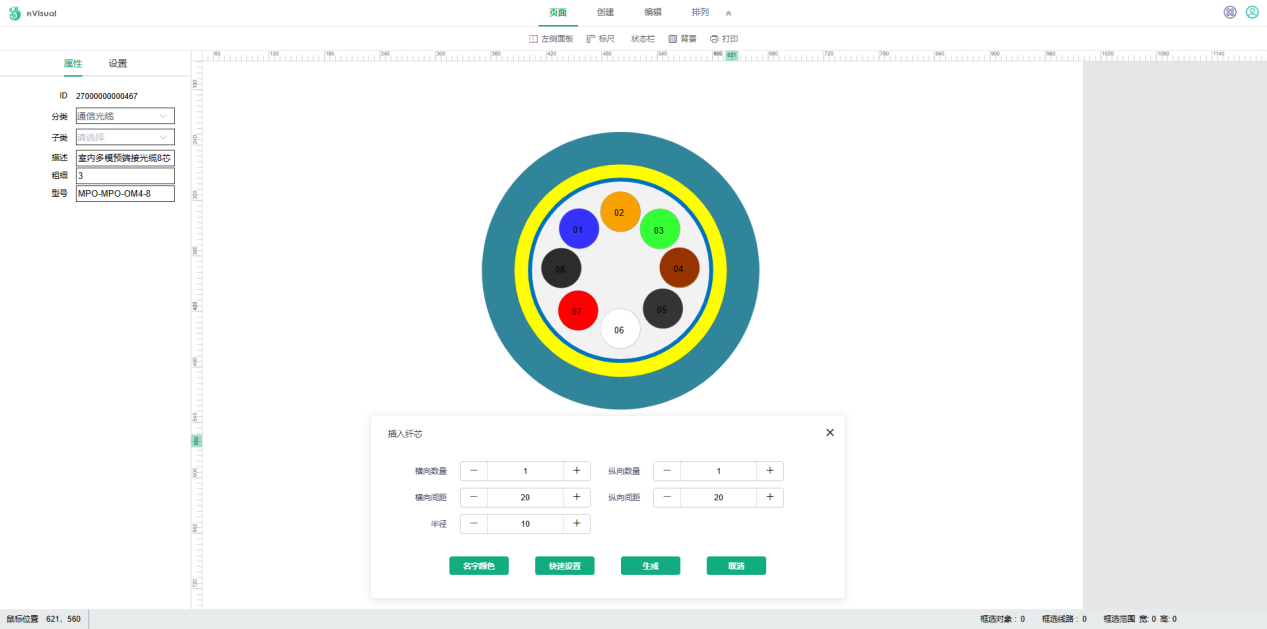
Task: Select black fiber core 08
Action: point(560,269)
